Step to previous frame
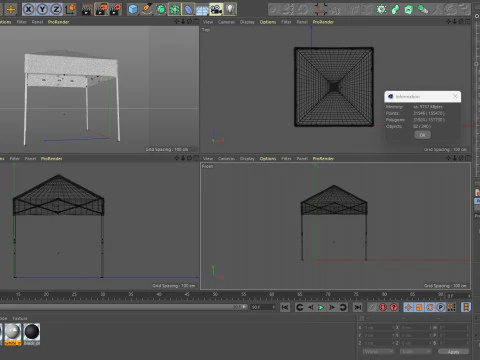Screen dimensions: 480x360 (310, 307)
